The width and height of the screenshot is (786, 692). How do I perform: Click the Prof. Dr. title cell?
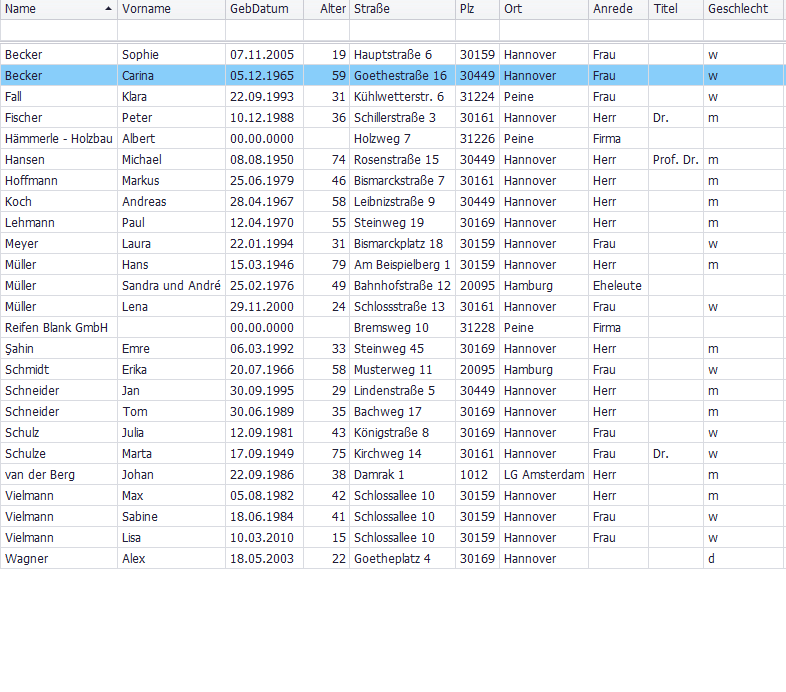pos(675,160)
